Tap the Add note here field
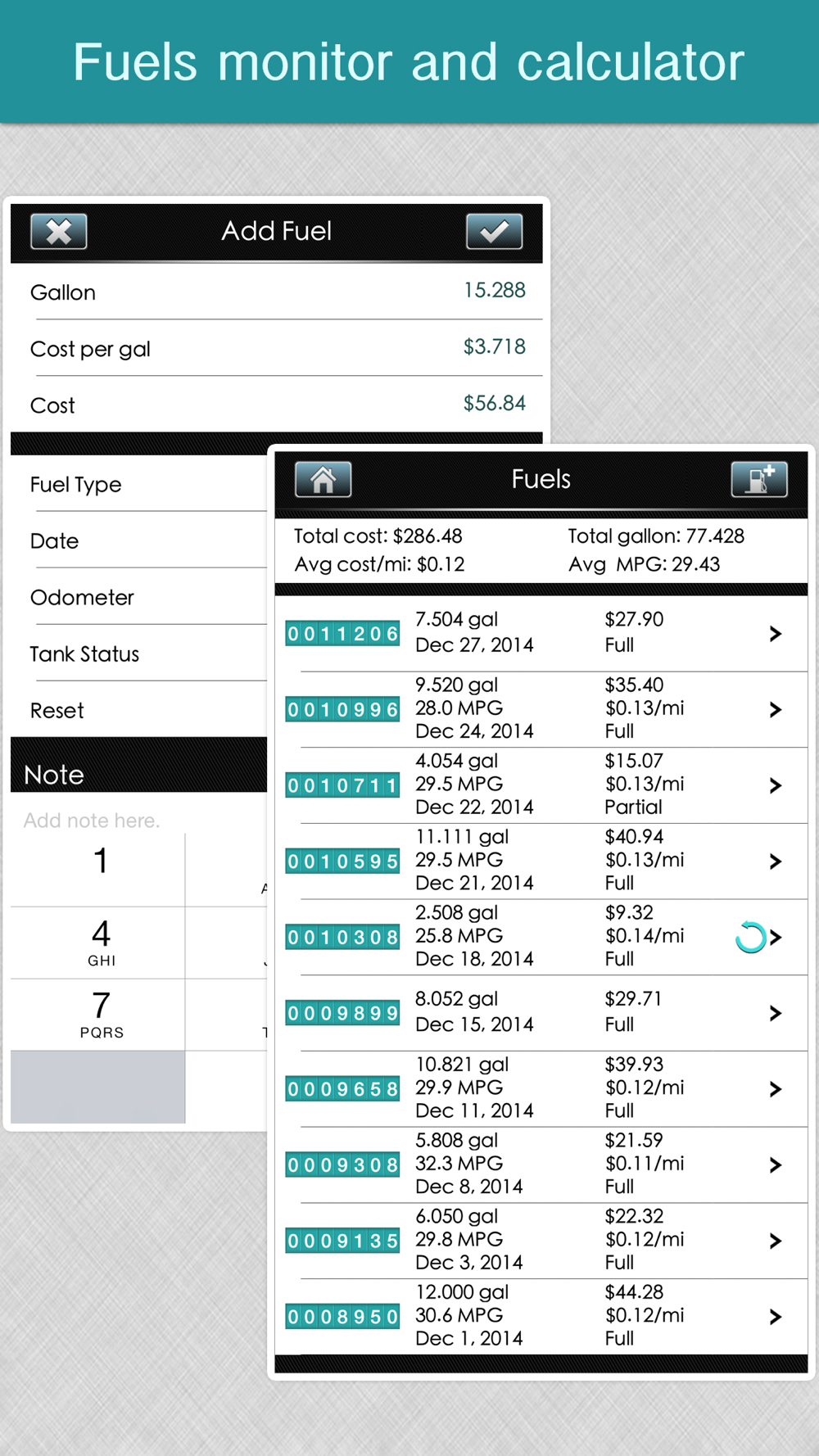Viewport: 819px width, 1456px height. click(92, 821)
